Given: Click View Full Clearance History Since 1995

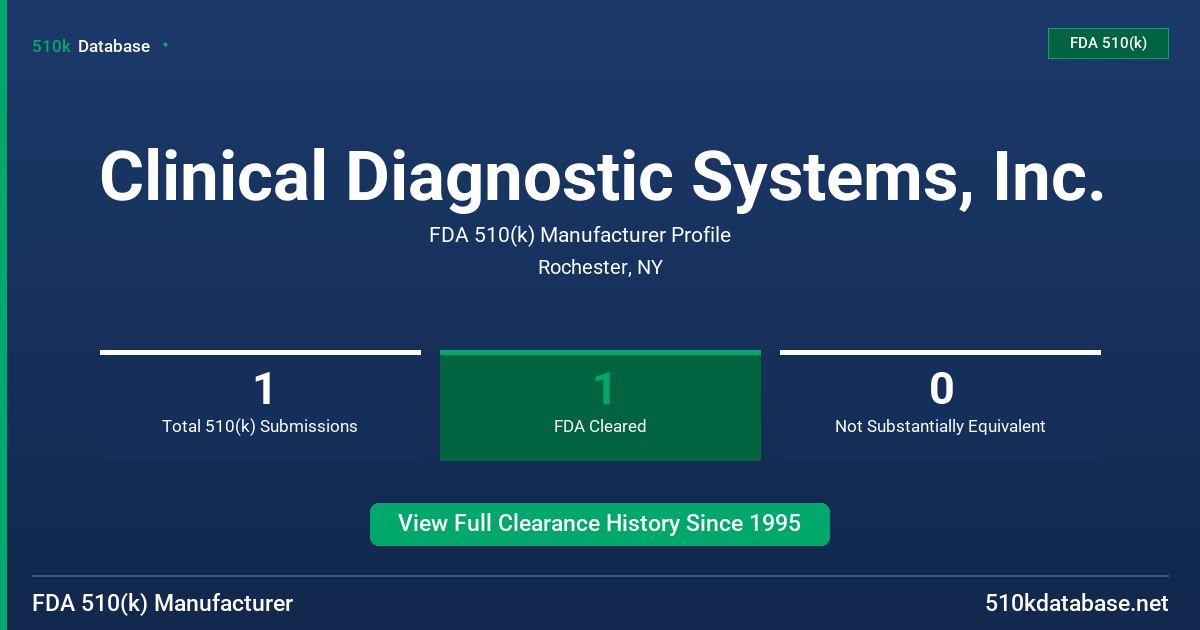Looking at the screenshot, I should pos(600,524).
